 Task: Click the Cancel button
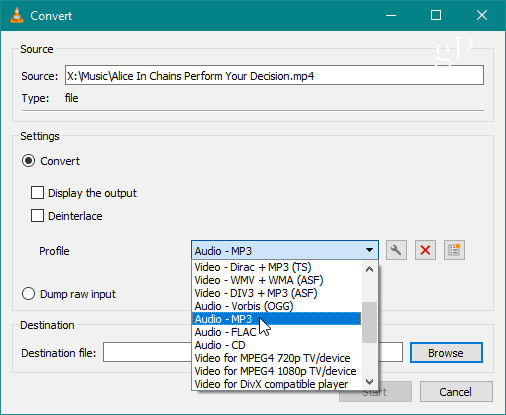456,392
